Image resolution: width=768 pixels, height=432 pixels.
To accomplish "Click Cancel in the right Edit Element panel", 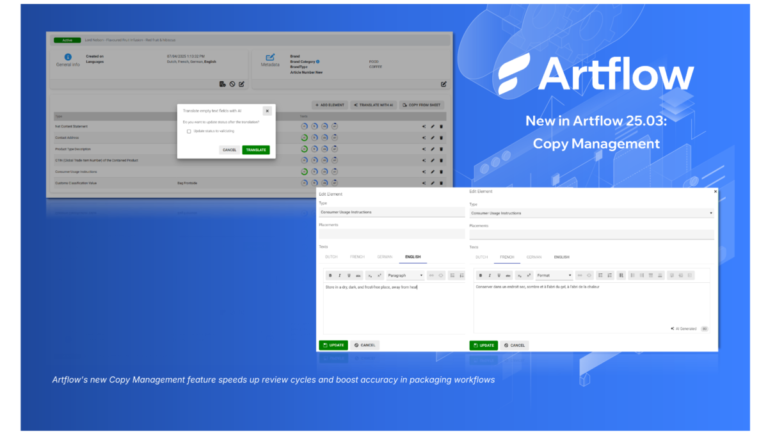I will (515, 346).
